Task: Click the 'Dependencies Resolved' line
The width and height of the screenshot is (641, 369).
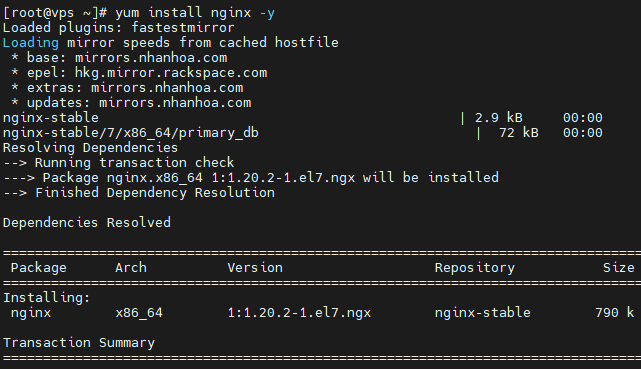Action: tap(87, 223)
